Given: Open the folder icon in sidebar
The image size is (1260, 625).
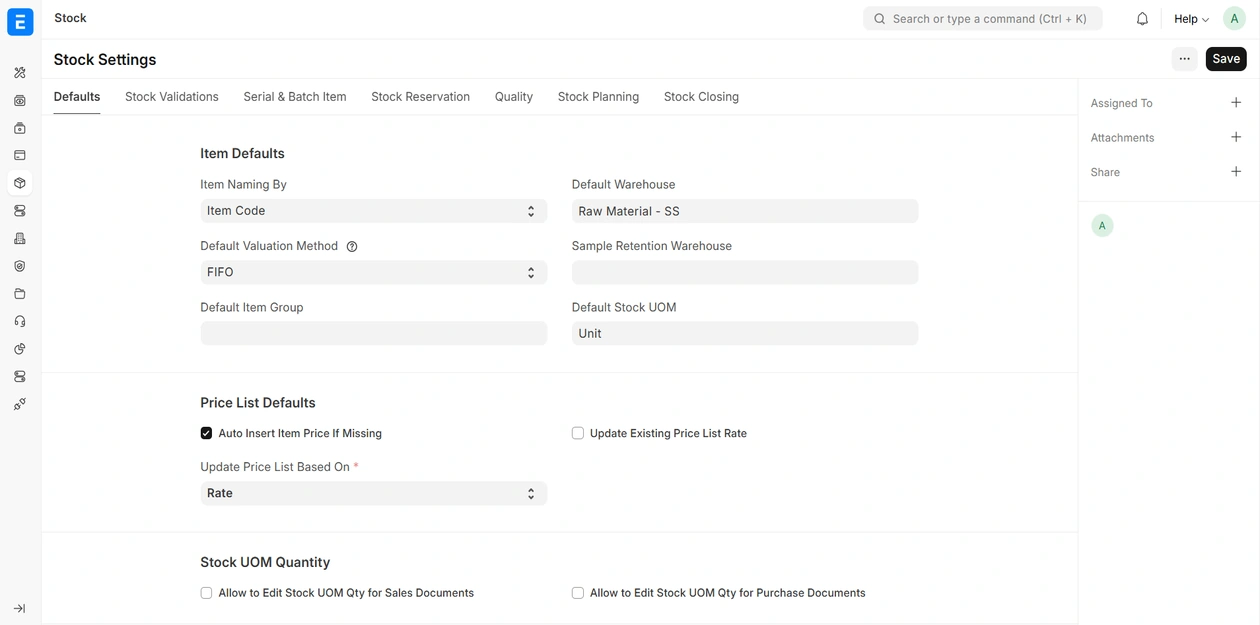Looking at the screenshot, I should (x=20, y=294).
